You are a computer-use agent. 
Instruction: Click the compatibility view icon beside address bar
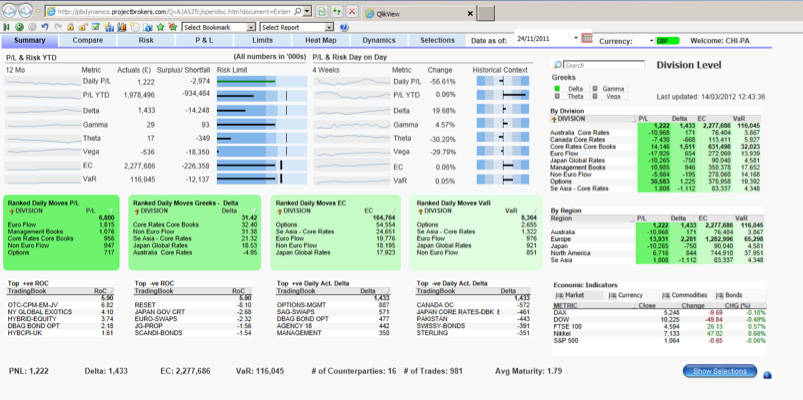click(x=321, y=11)
